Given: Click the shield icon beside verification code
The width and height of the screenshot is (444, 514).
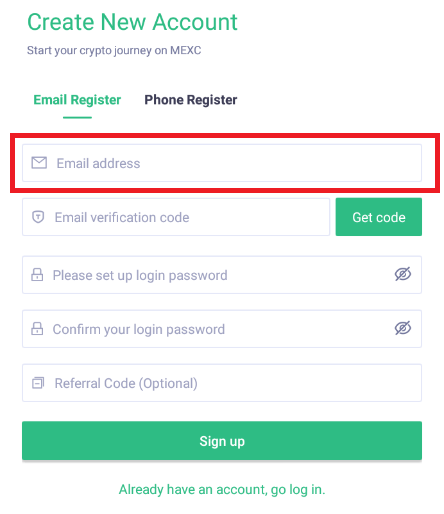Looking at the screenshot, I should (x=38, y=217).
